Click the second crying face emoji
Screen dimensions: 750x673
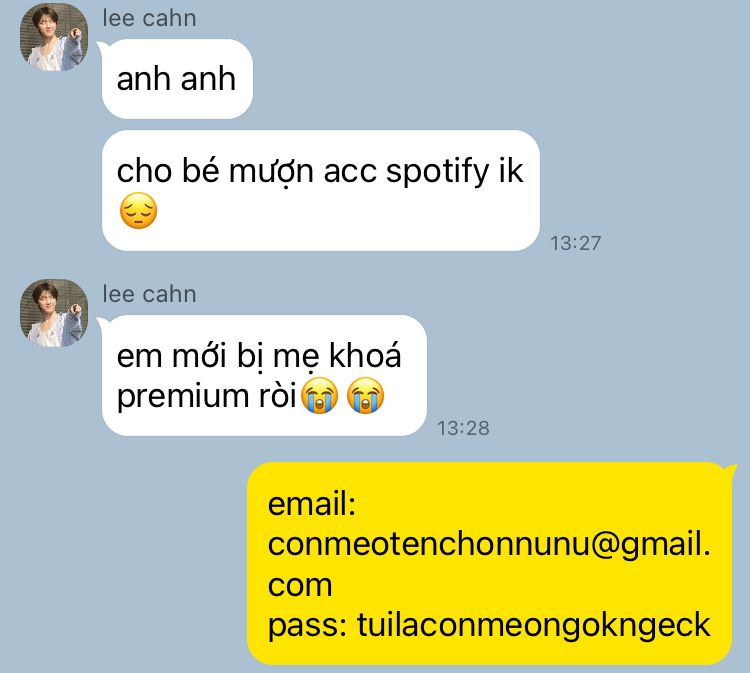pyautogui.click(x=365, y=395)
